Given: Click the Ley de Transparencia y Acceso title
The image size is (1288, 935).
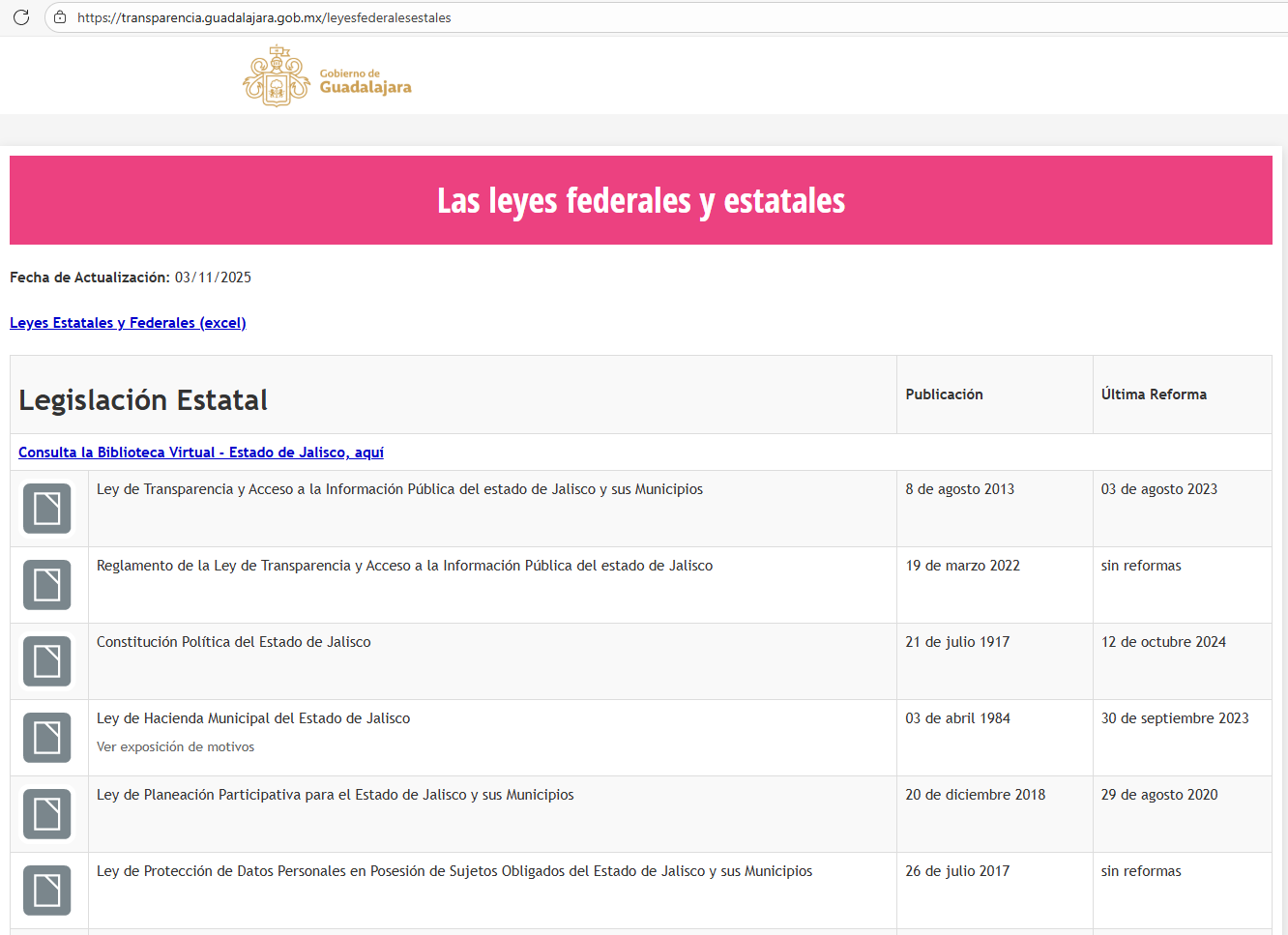Looking at the screenshot, I should click(x=399, y=489).
